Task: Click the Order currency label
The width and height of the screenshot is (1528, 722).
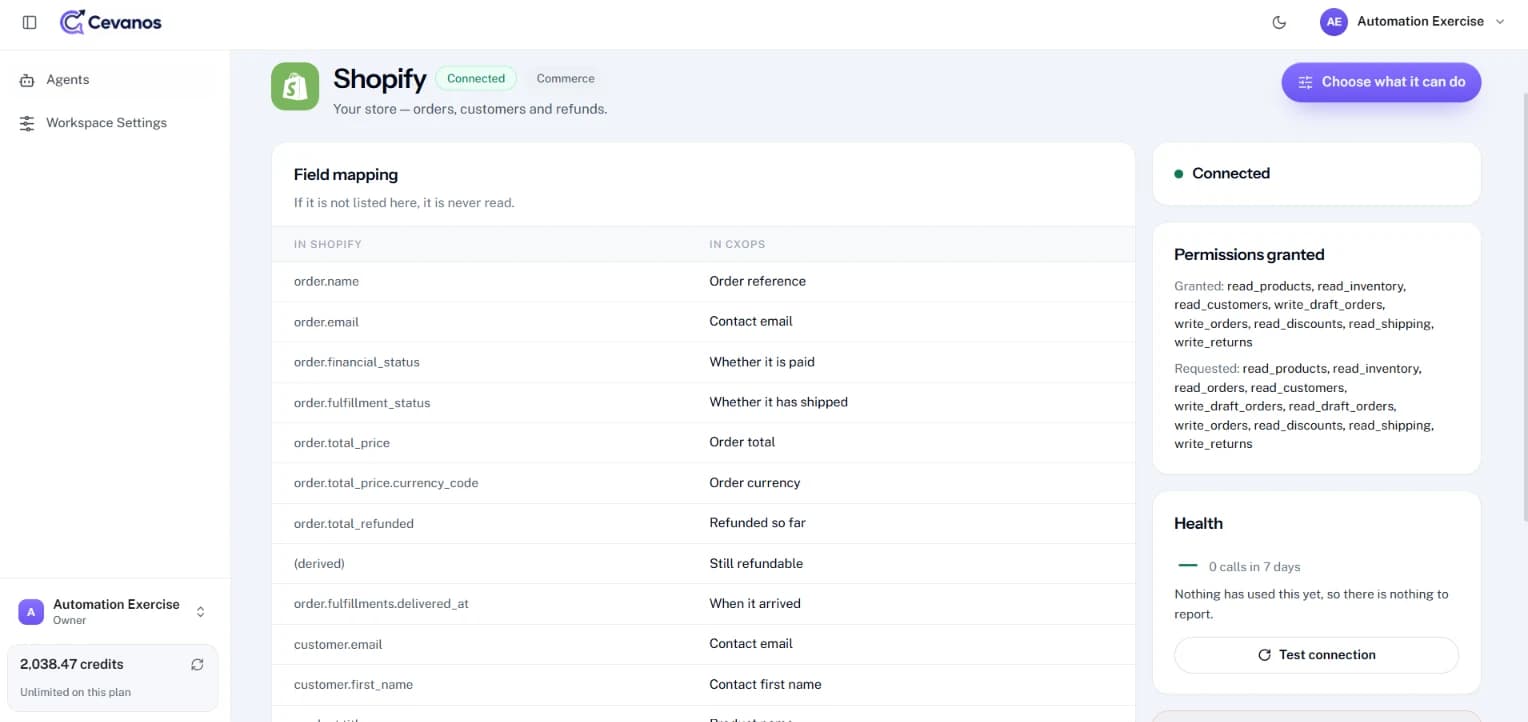Action: (755, 483)
